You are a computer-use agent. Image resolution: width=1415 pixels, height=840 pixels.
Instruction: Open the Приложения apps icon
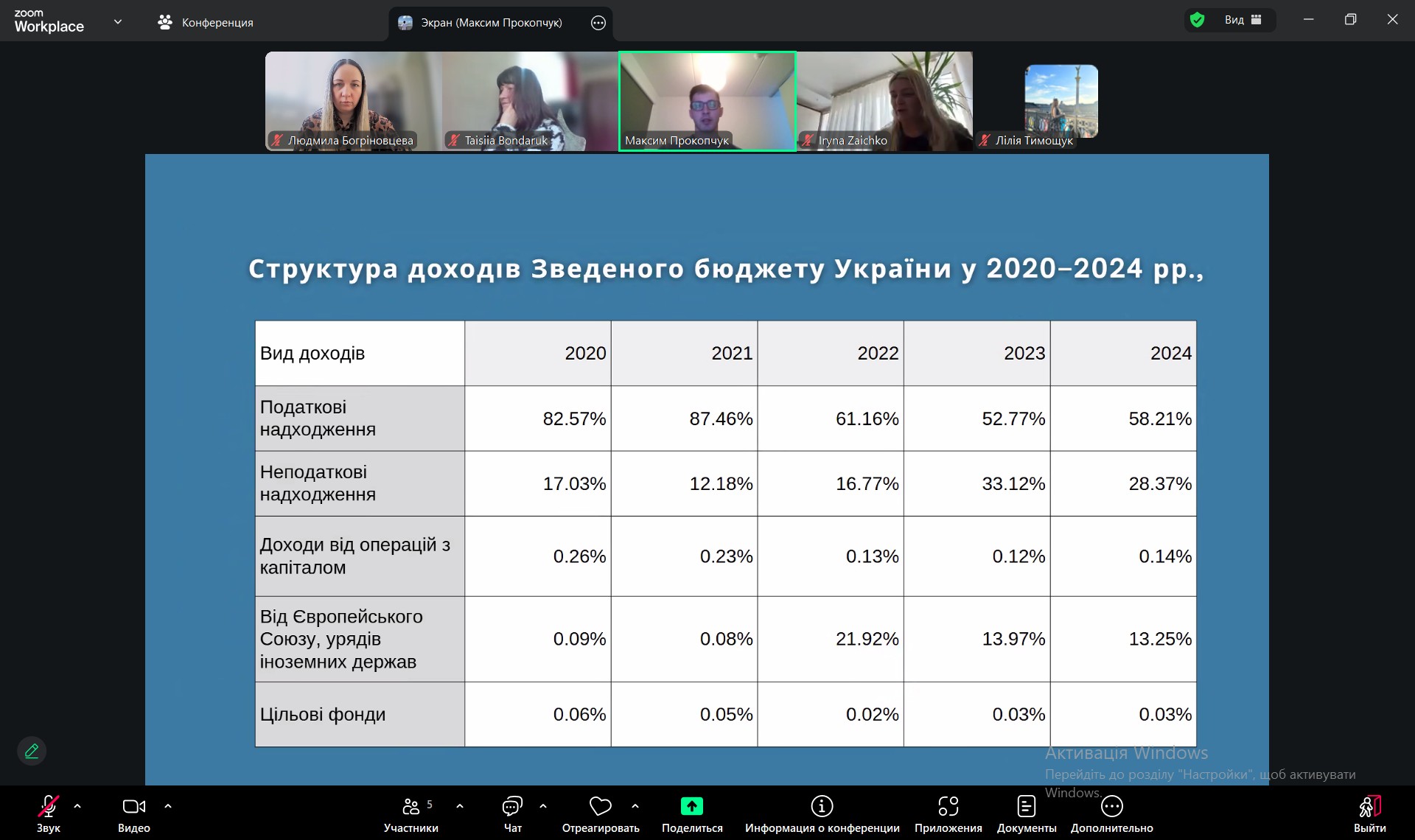click(x=948, y=807)
